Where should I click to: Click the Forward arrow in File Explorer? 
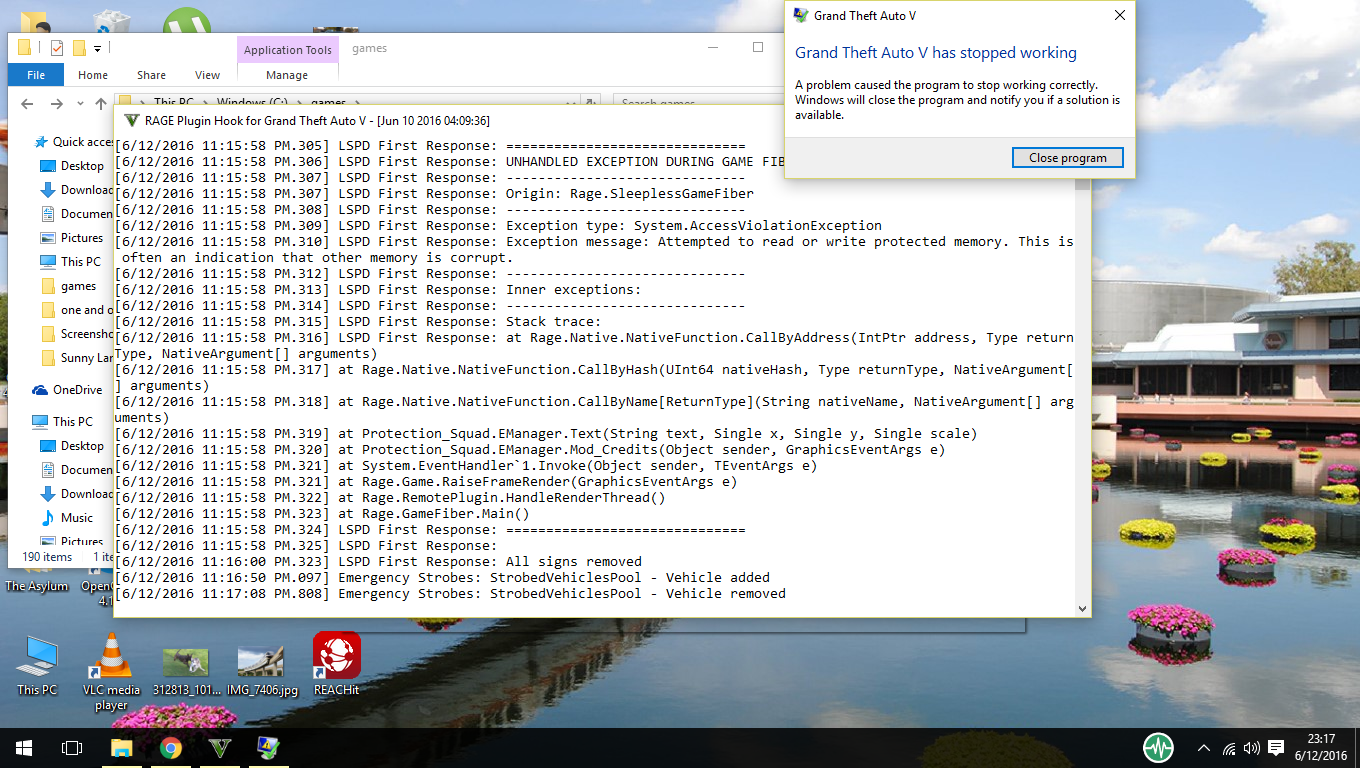coord(57,104)
